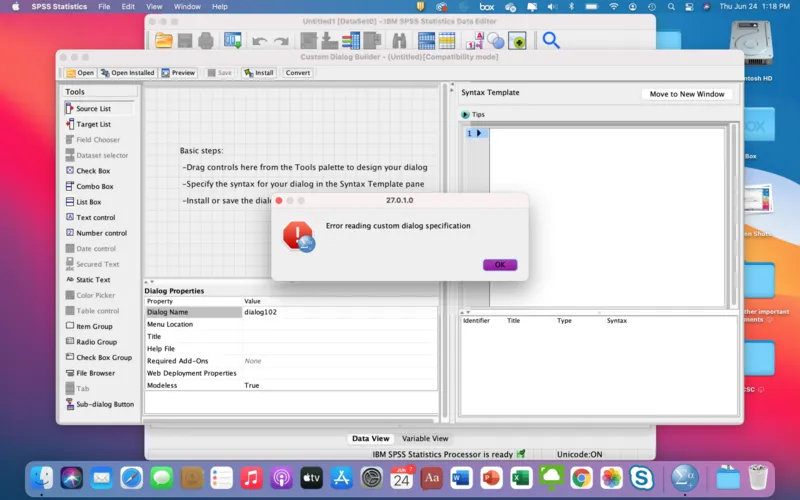Image resolution: width=800 pixels, height=500 pixels.
Task: Open Spotlight search in the menu bar
Action: (671, 7)
